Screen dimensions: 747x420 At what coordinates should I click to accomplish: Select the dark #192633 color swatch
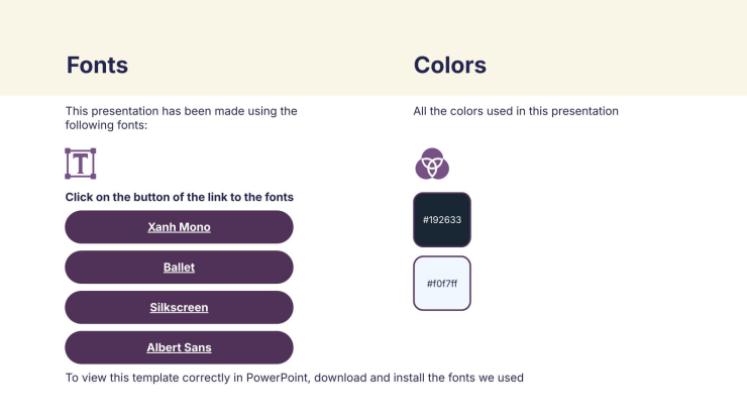coord(442,219)
